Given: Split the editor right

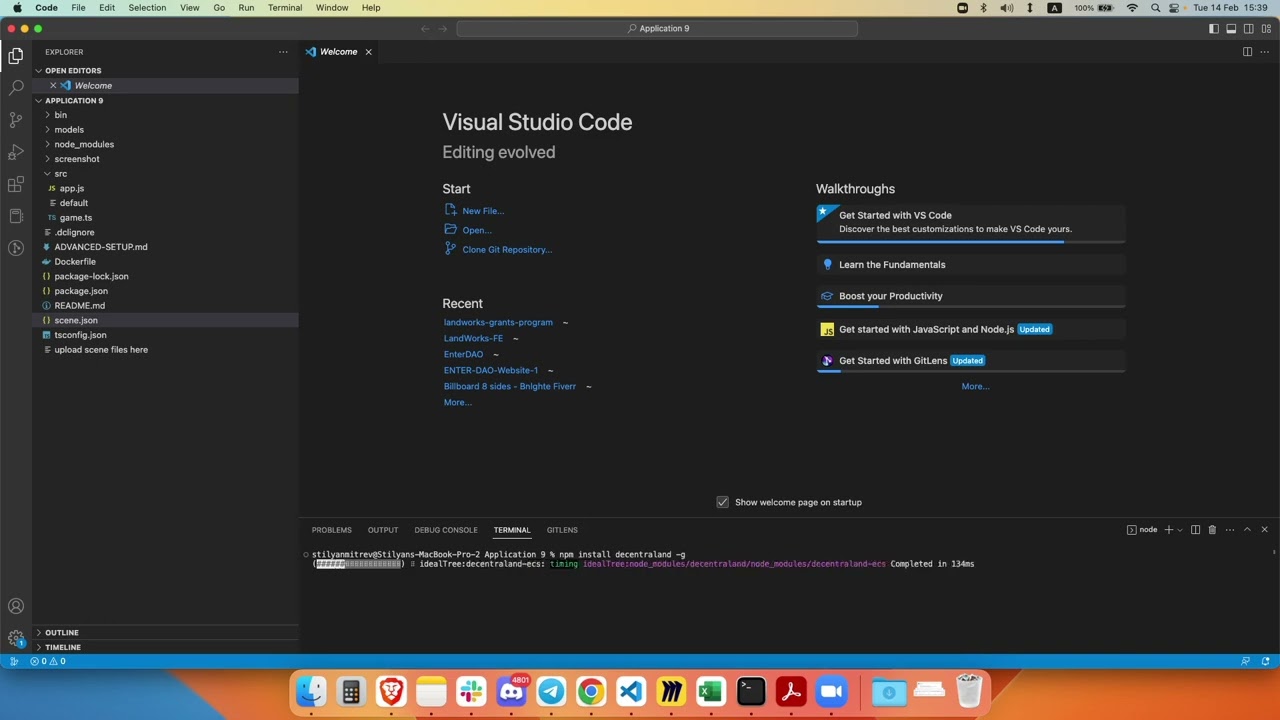Looking at the screenshot, I should click(x=1247, y=52).
